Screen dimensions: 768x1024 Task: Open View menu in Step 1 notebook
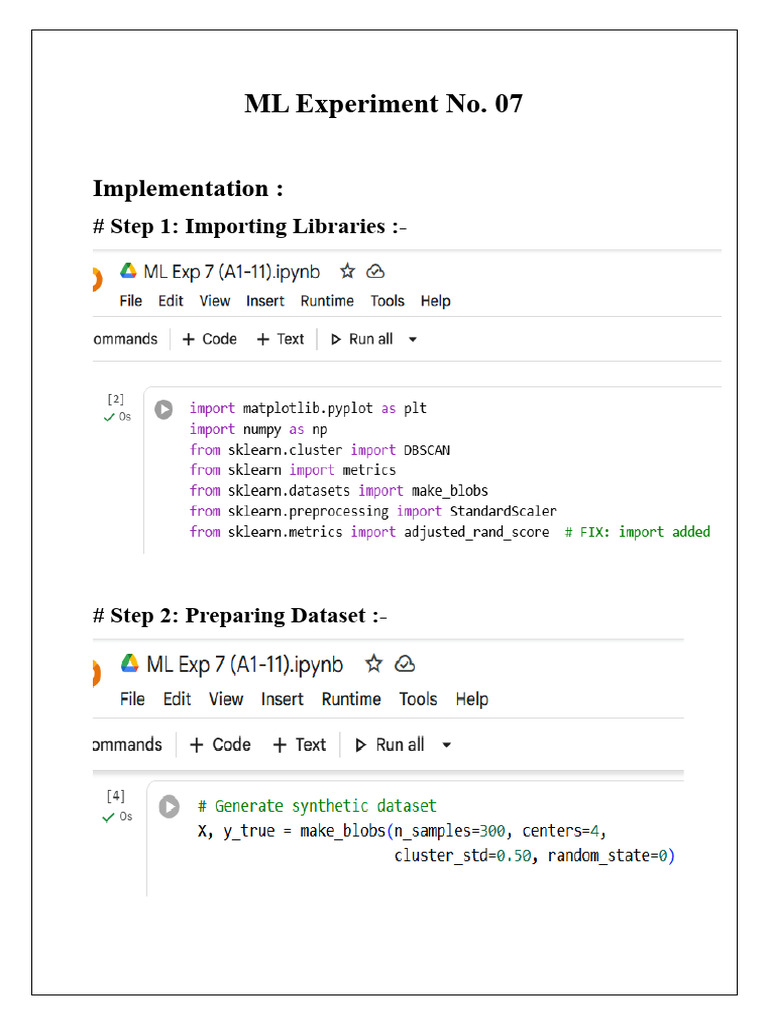coord(215,301)
